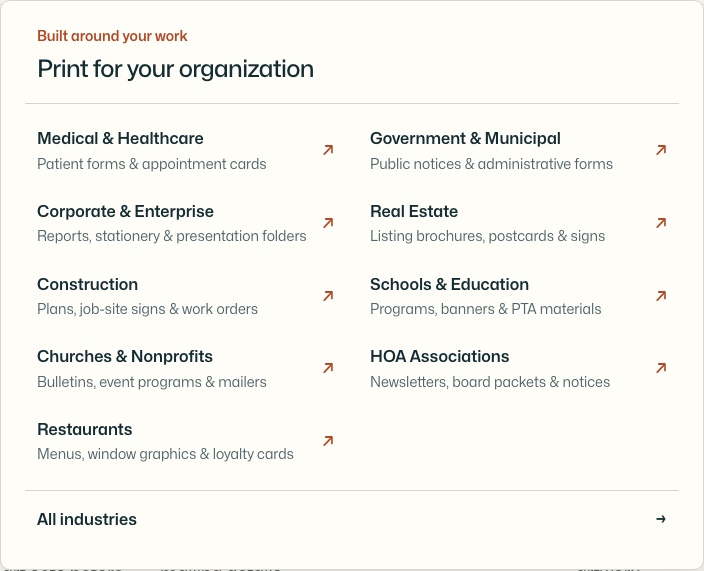This screenshot has height=571, width=704.
Task: Click the arrow icon beside Restaurants
Action: (328, 441)
